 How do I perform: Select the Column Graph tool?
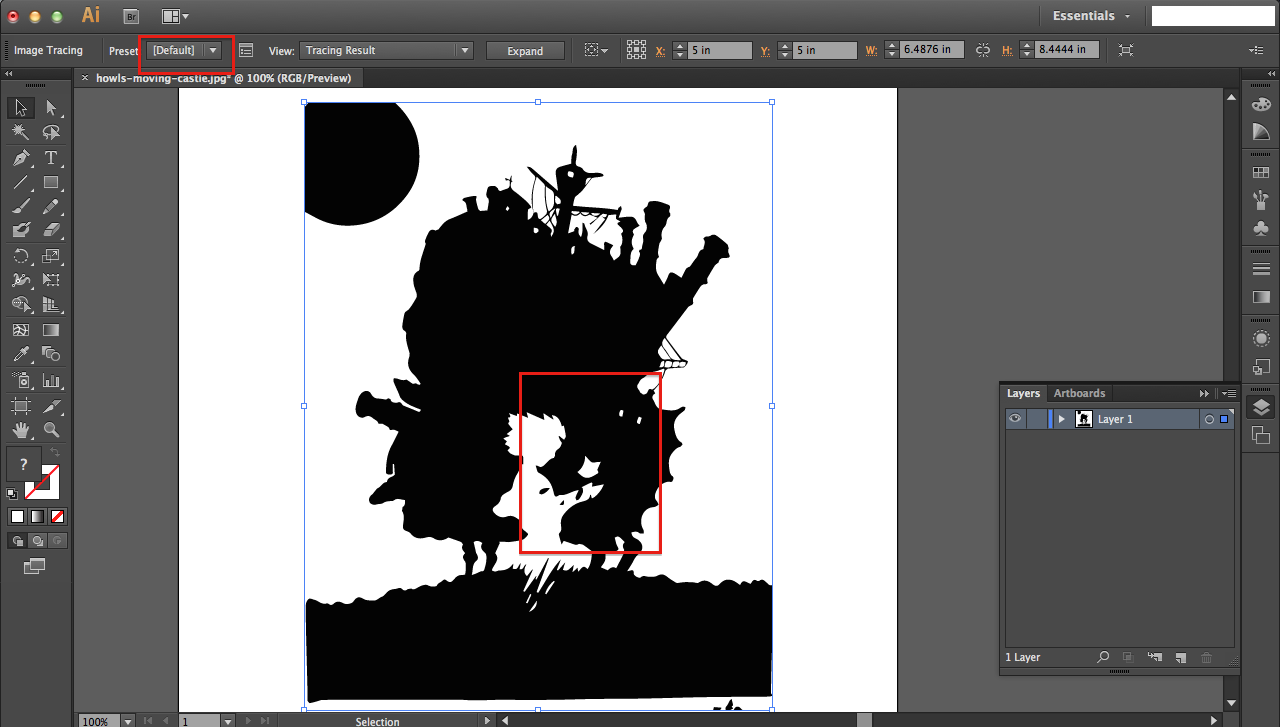pos(51,380)
